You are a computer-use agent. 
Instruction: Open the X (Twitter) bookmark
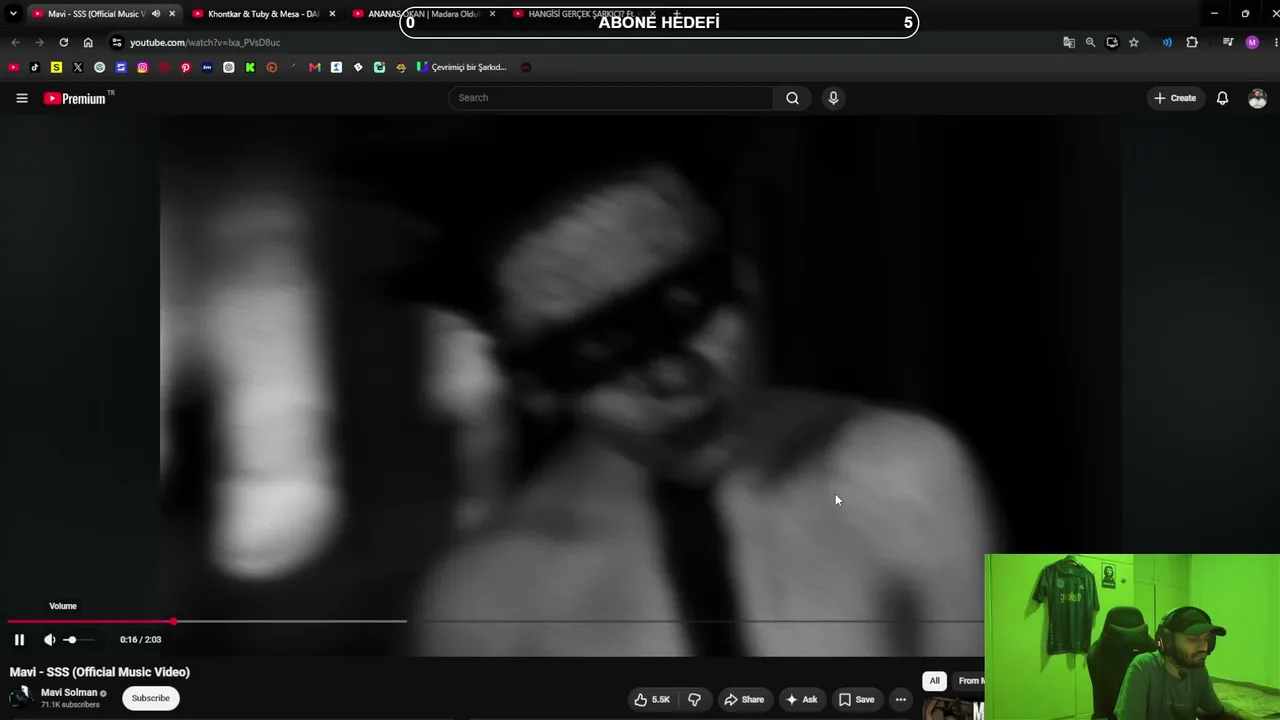click(x=78, y=67)
